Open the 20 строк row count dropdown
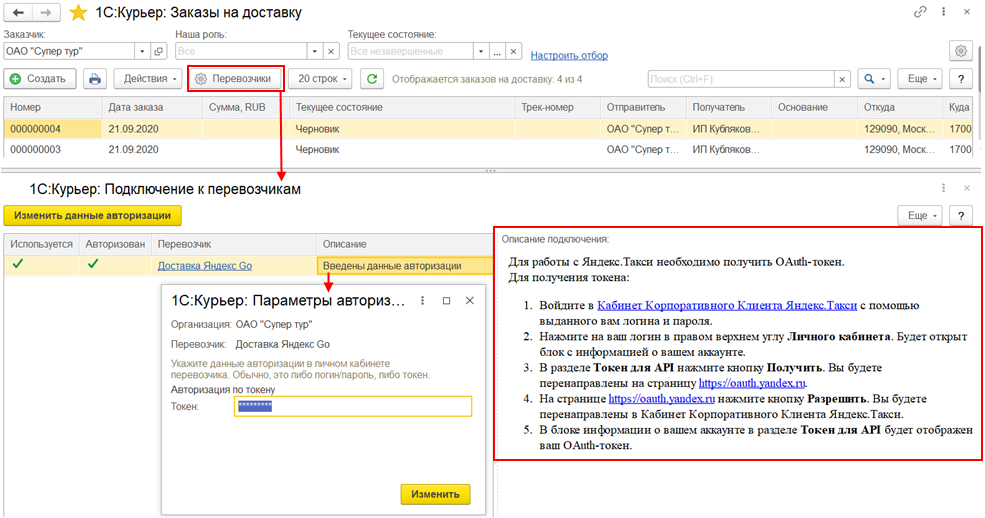 click(x=320, y=78)
